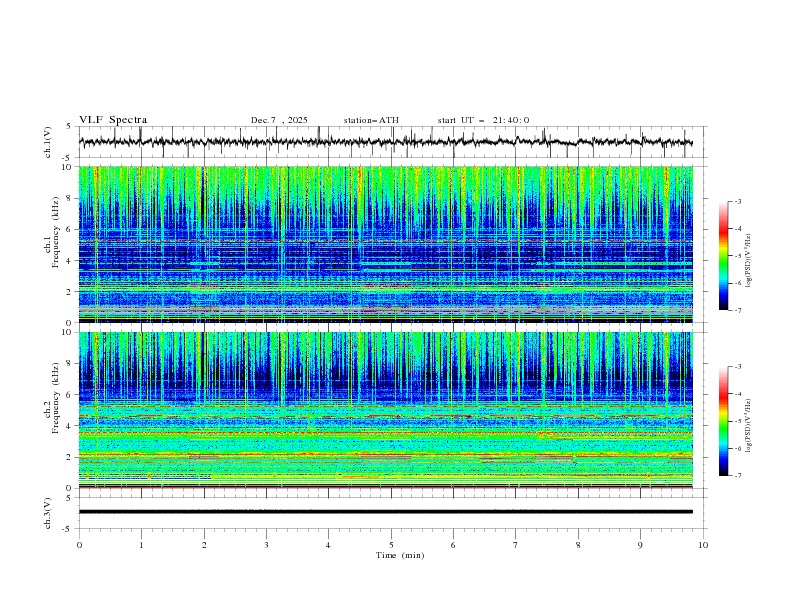Click time axis tick label '8'
Screen dimensions: 792x612
tap(578, 545)
